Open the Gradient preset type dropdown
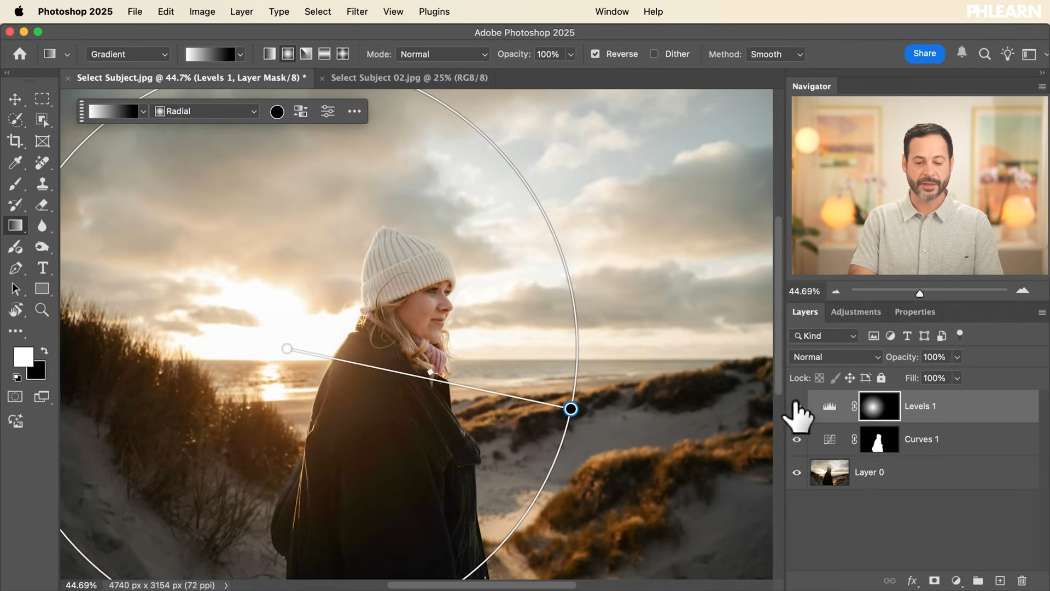Image resolution: width=1050 pixels, height=591 pixels. [x=128, y=54]
